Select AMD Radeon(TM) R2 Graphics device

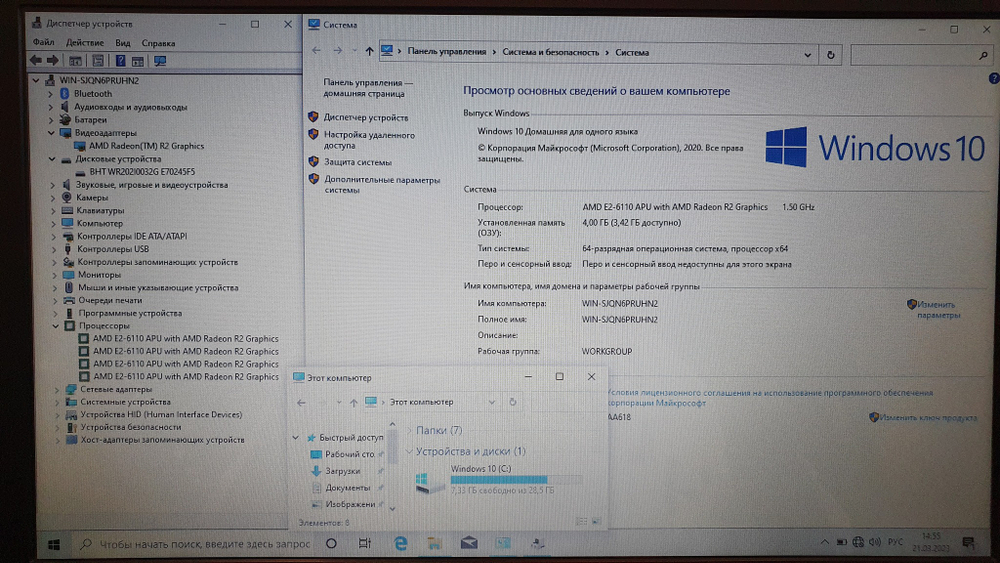tap(146, 146)
